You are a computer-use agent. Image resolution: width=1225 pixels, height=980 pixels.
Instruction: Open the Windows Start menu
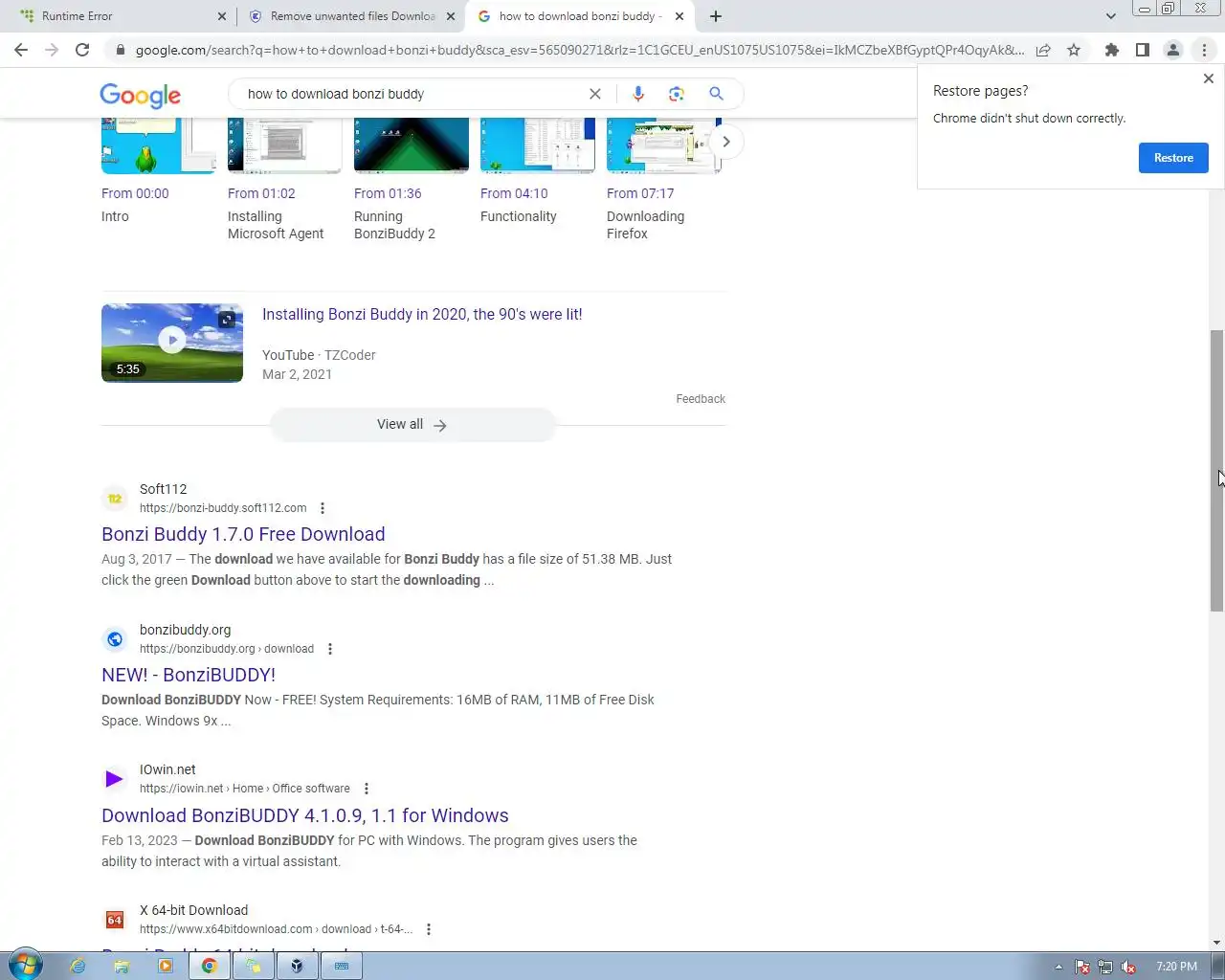pos(25,966)
